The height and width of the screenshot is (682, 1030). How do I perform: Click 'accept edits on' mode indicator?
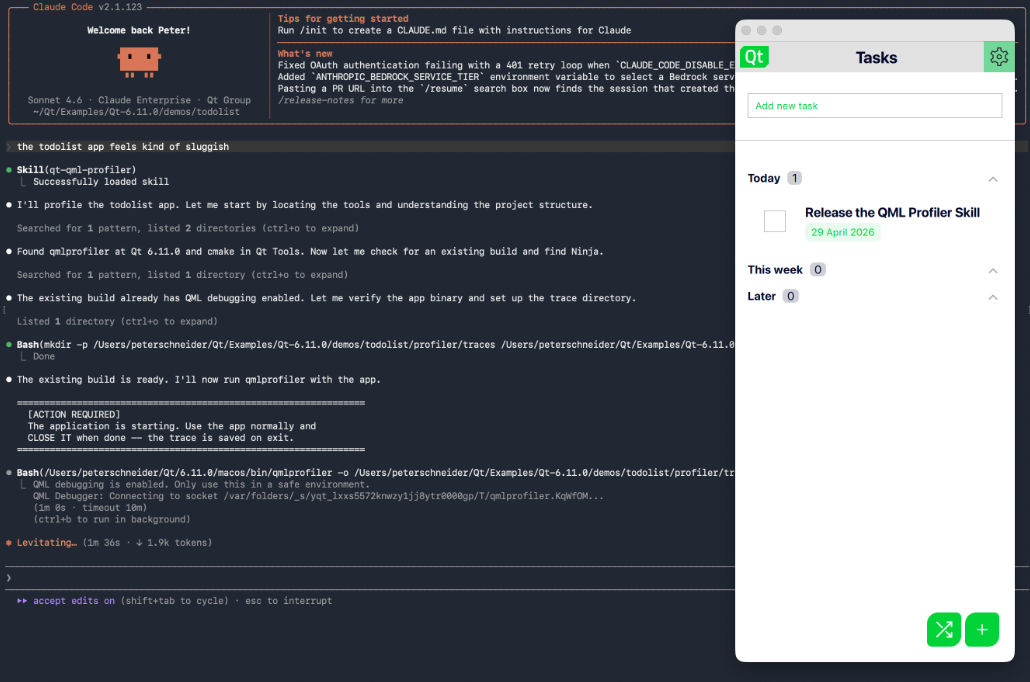(74, 601)
